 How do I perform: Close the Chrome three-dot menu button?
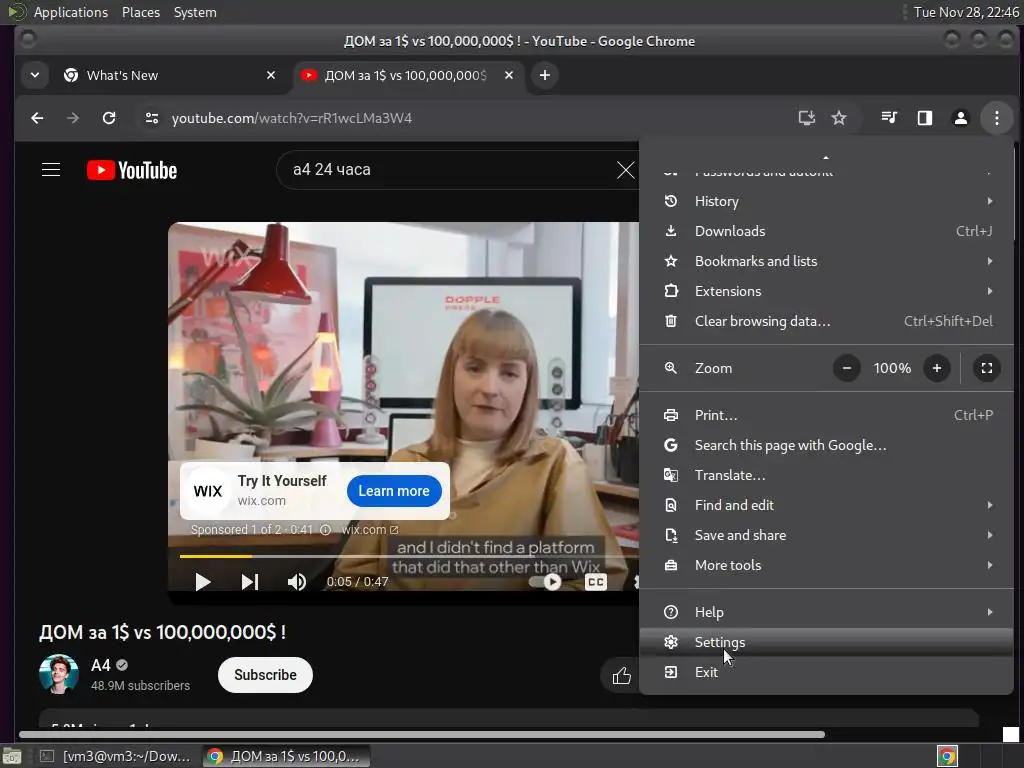(997, 118)
